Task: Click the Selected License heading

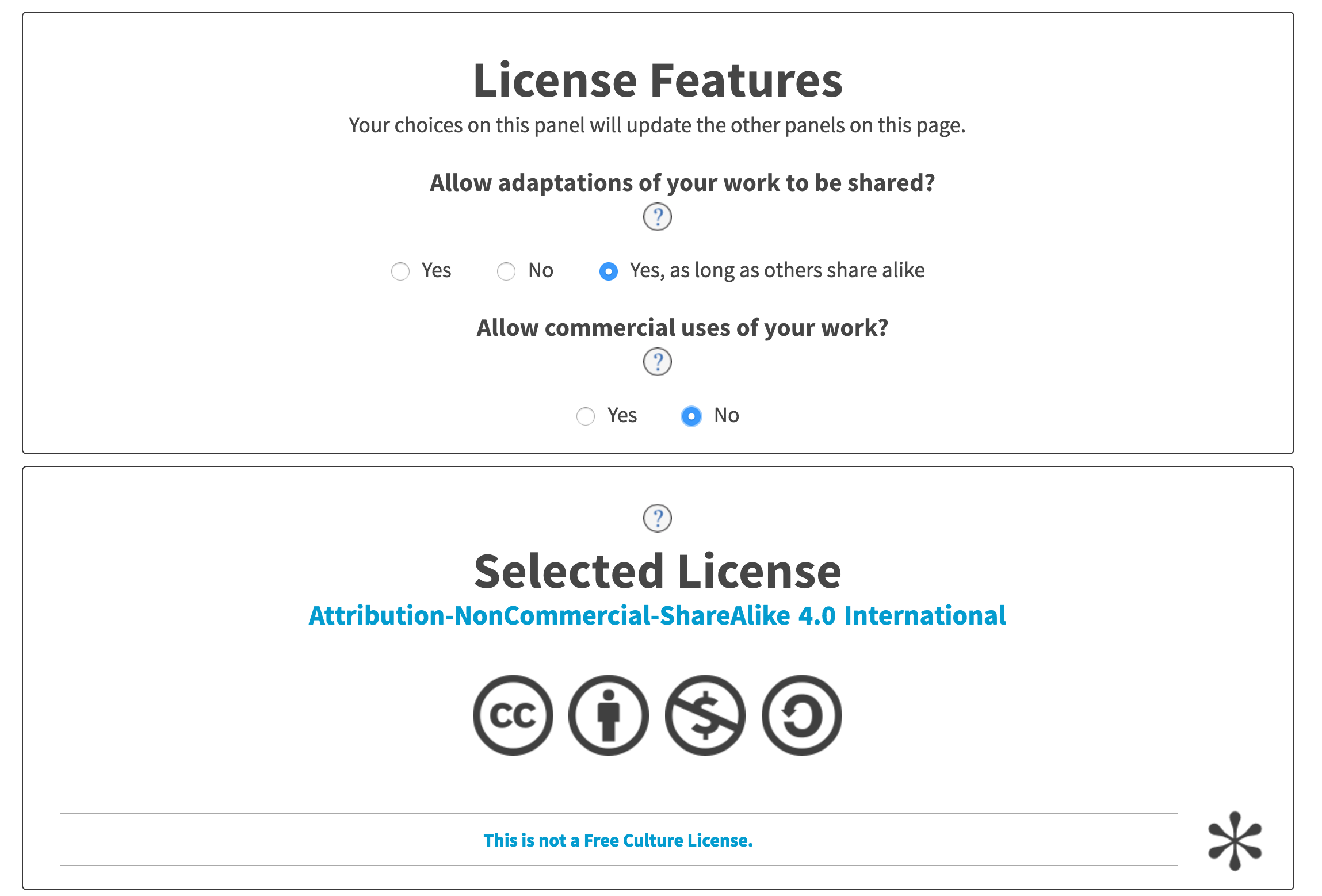Action: pos(658,571)
